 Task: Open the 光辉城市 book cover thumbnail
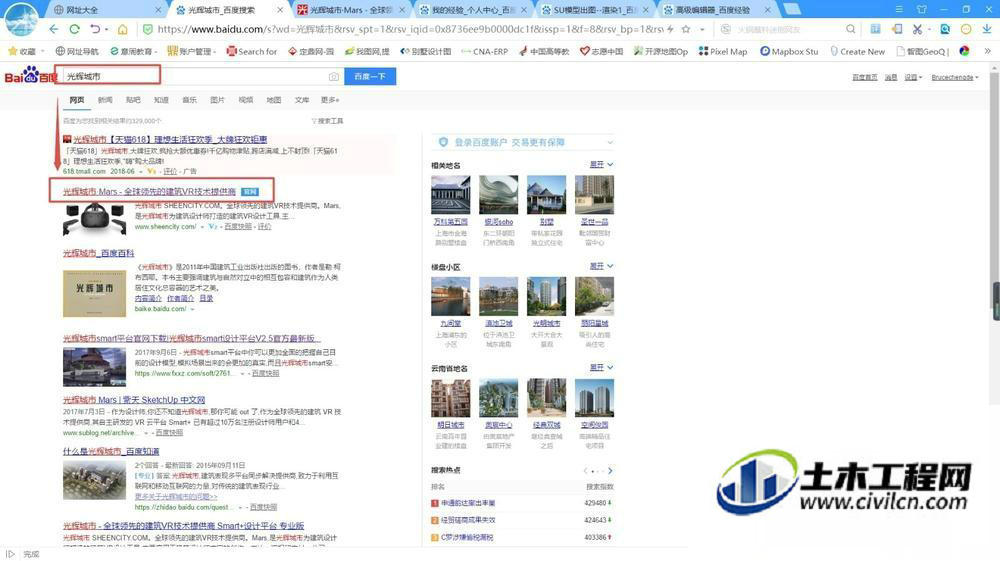pos(94,294)
